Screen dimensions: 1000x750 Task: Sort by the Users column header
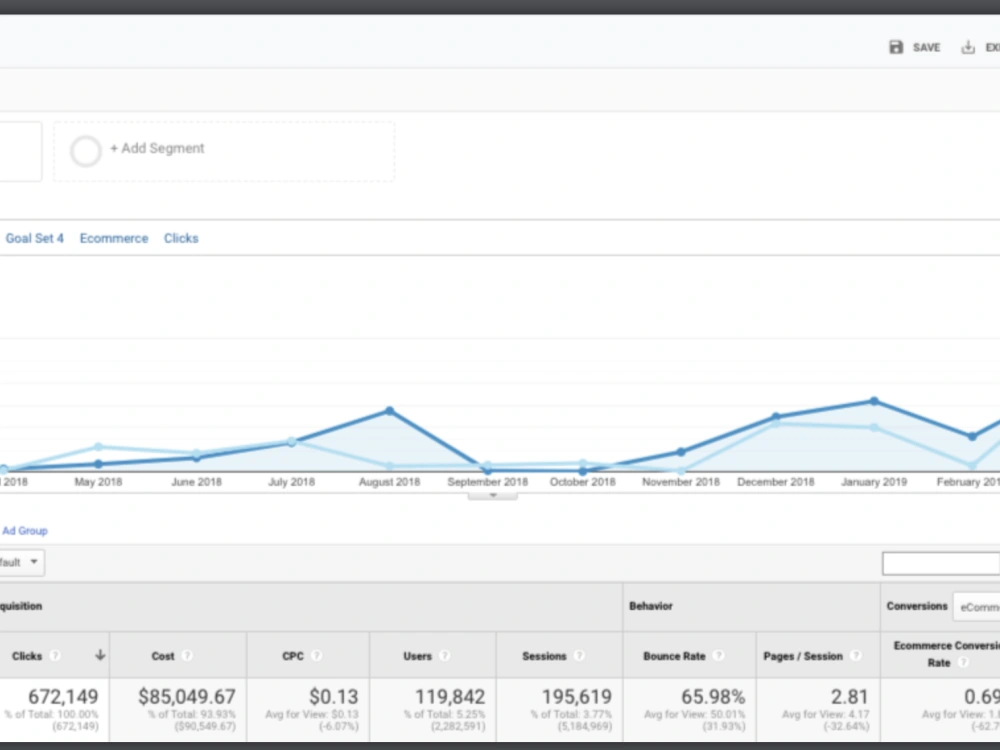coord(417,656)
